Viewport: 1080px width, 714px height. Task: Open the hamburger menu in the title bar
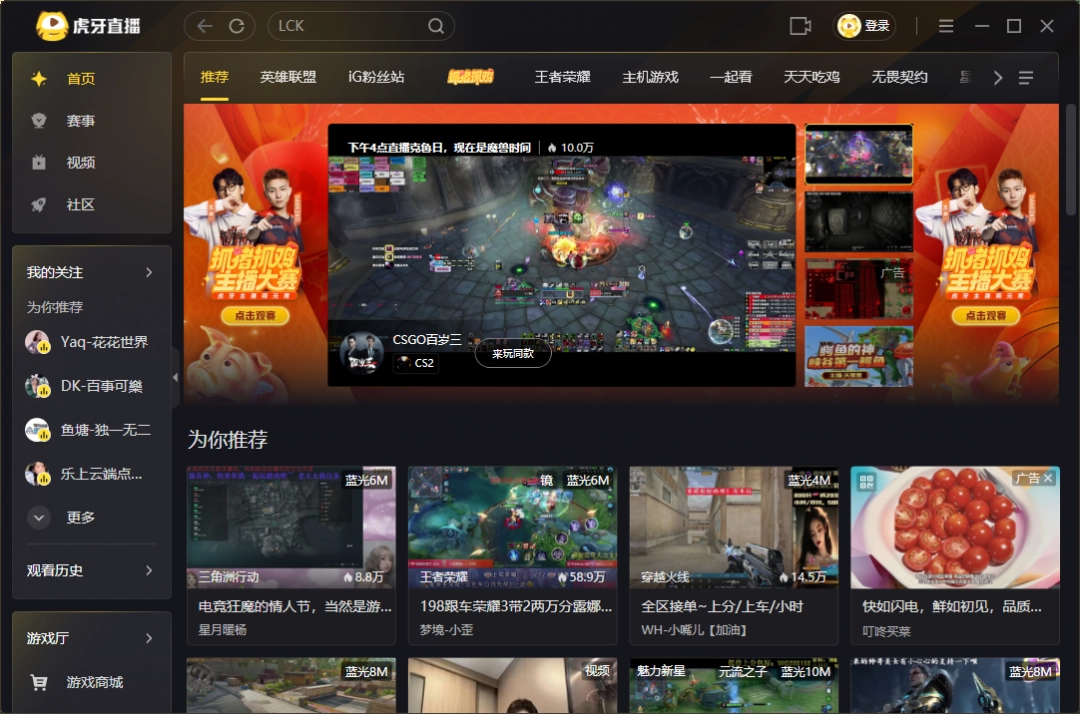945,26
